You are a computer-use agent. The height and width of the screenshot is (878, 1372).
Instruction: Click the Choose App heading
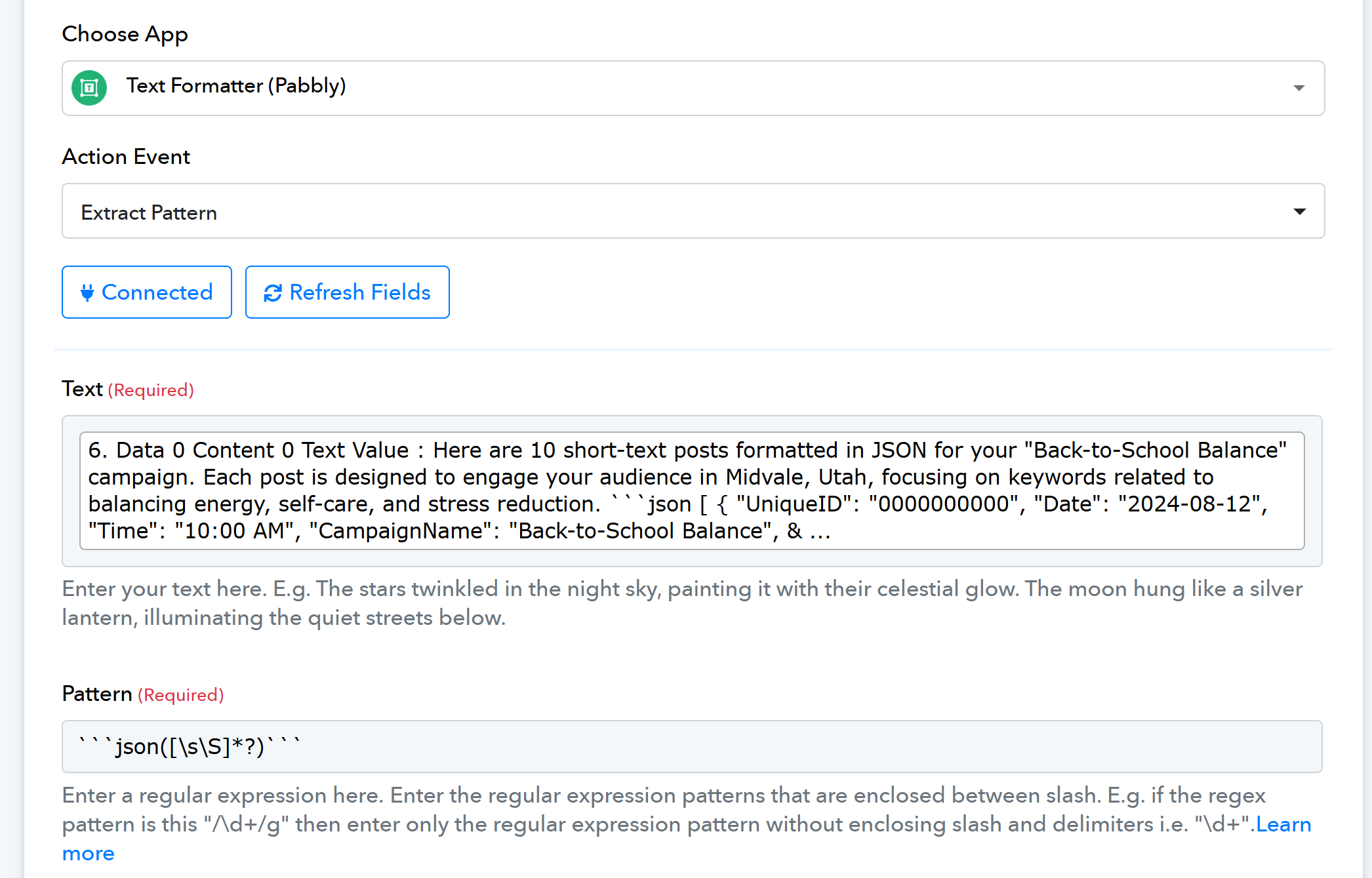click(125, 34)
